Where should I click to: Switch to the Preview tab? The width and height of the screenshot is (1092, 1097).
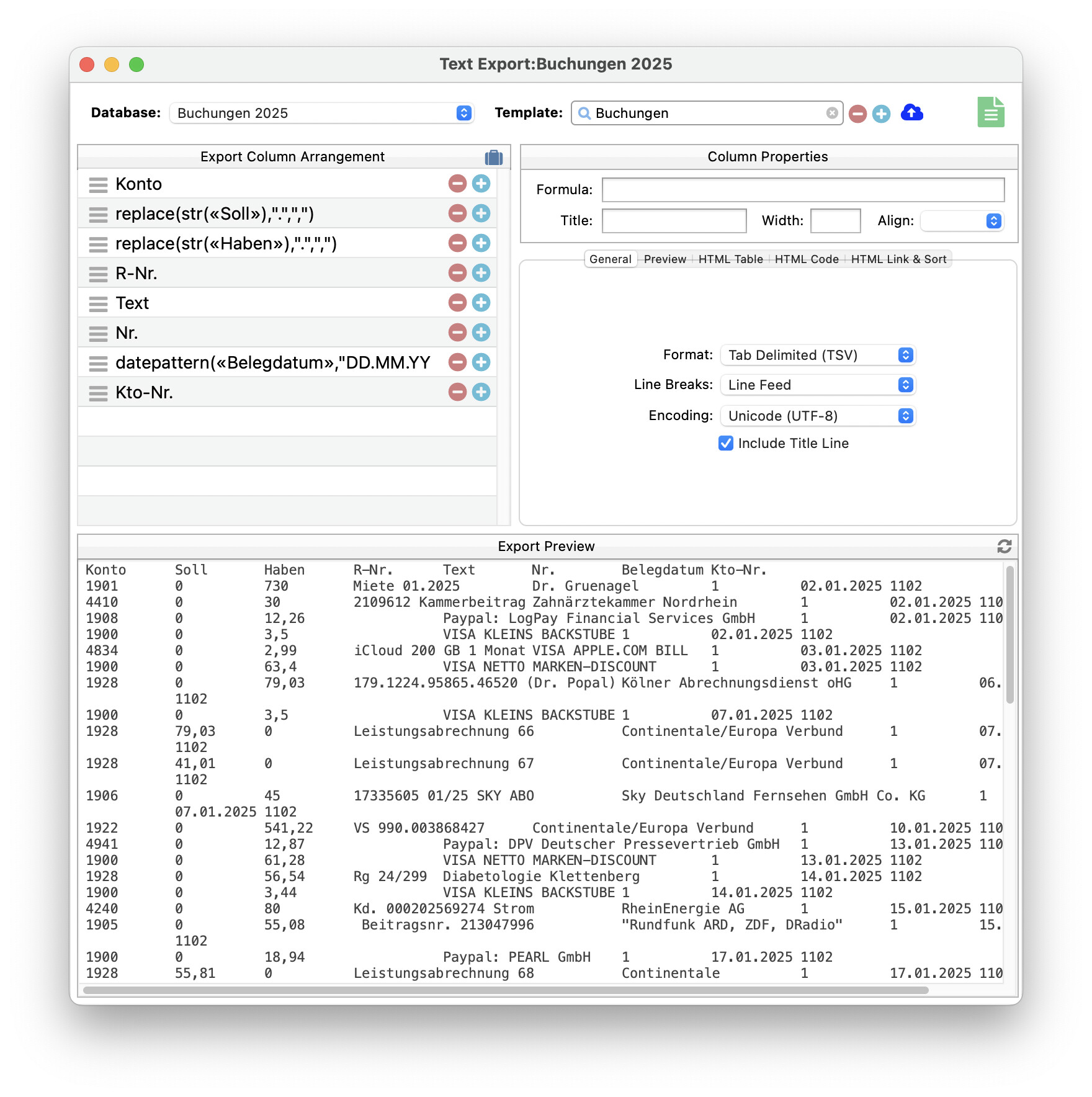pyautogui.click(x=665, y=259)
